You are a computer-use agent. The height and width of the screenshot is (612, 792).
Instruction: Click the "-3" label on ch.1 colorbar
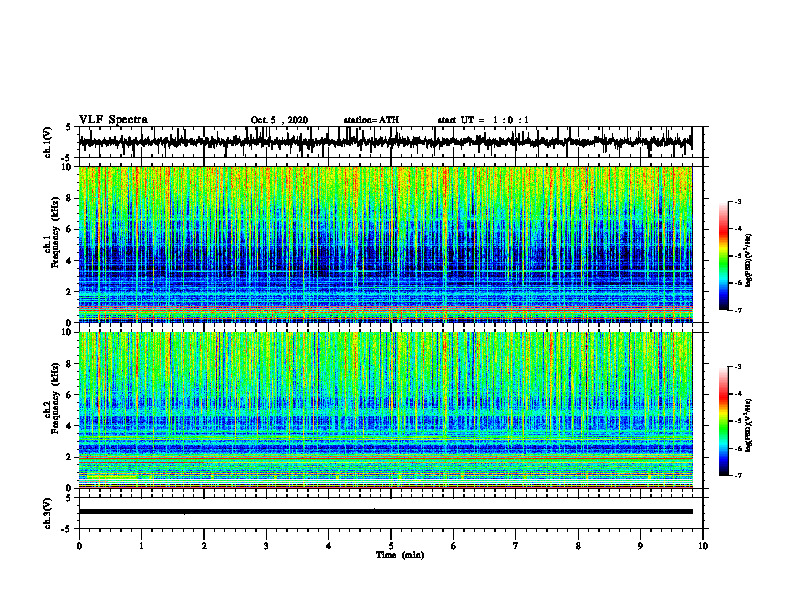click(737, 201)
